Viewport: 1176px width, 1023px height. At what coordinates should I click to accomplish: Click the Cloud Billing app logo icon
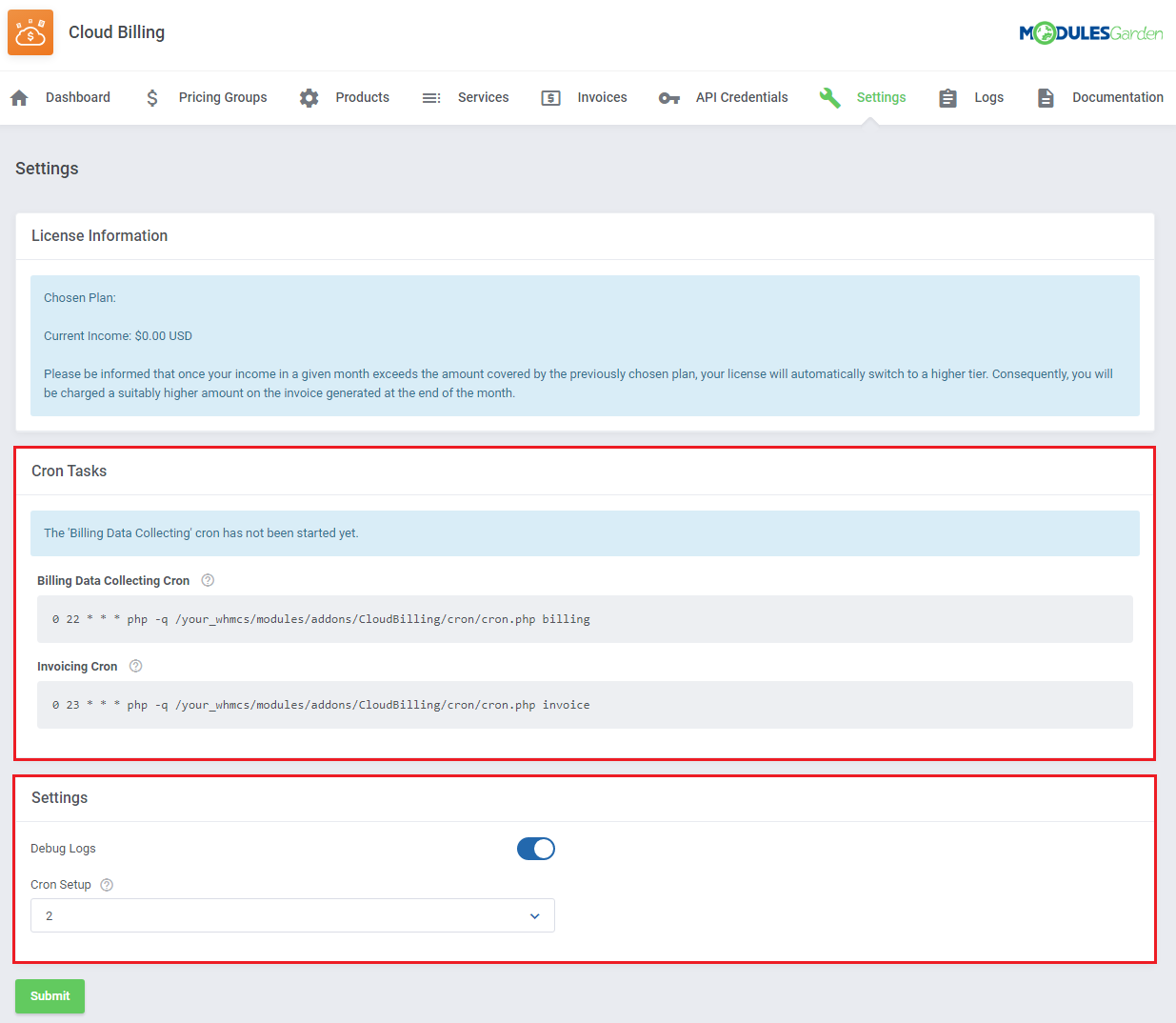click(30, 32)
